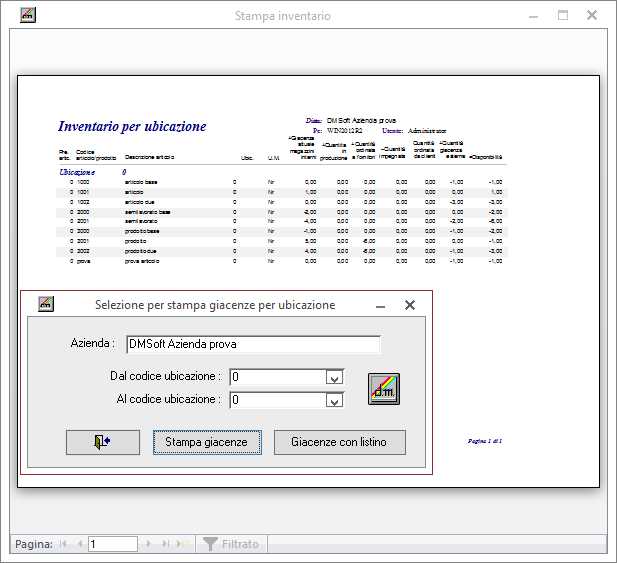Click the U.M. column header in report
The width and height of the screenshot is (617, 563).
pyautogui.click(x=273, y=158)
